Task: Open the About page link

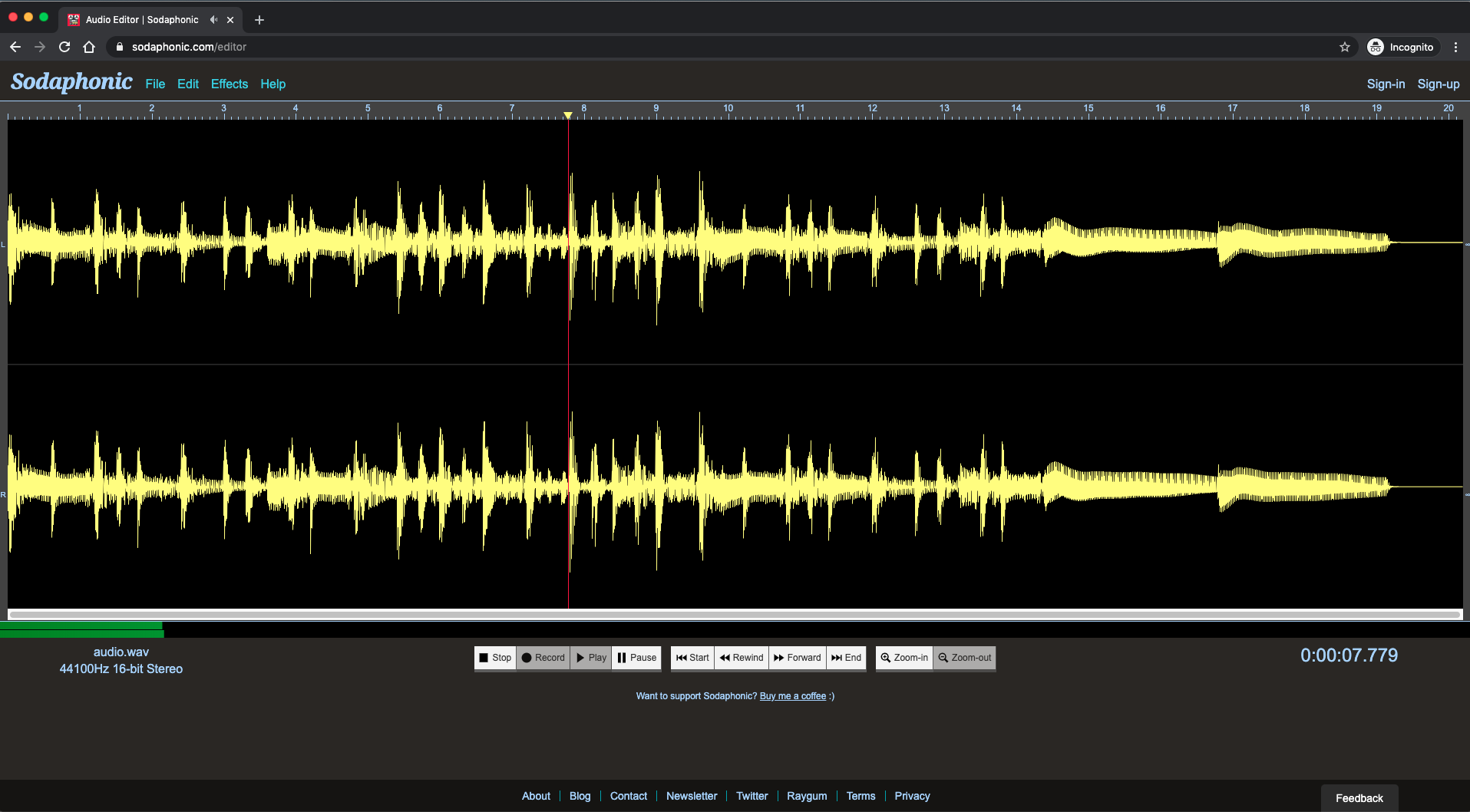Action: tap(536, 796)
